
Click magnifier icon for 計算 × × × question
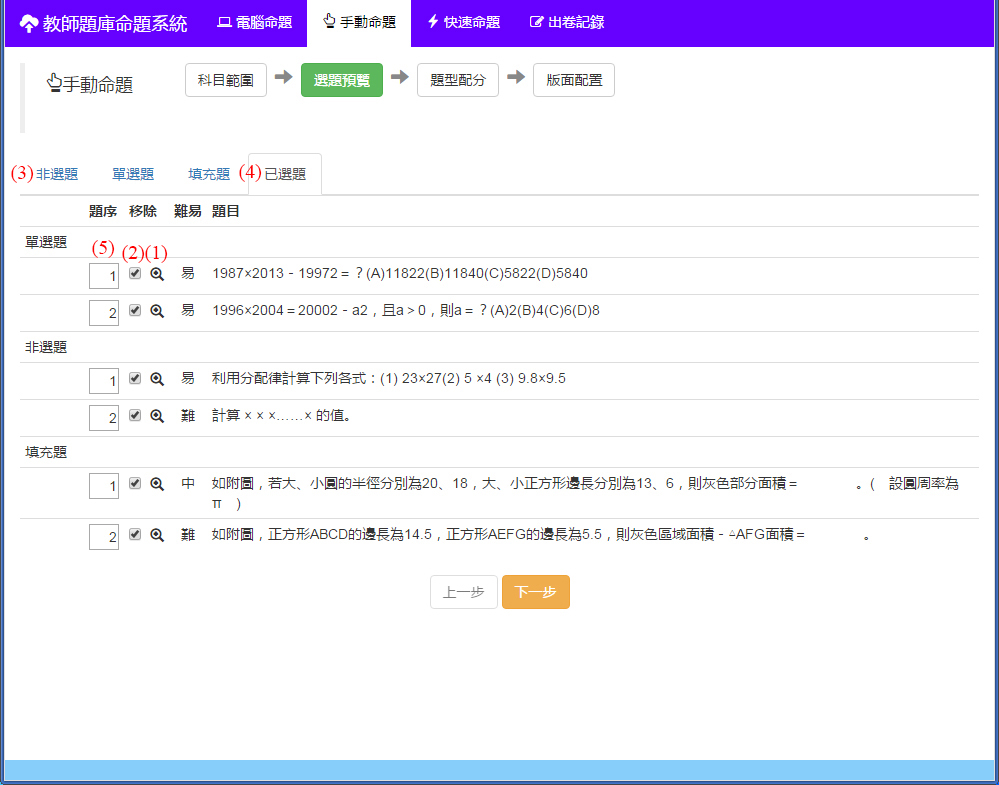[x=157, y=416]
